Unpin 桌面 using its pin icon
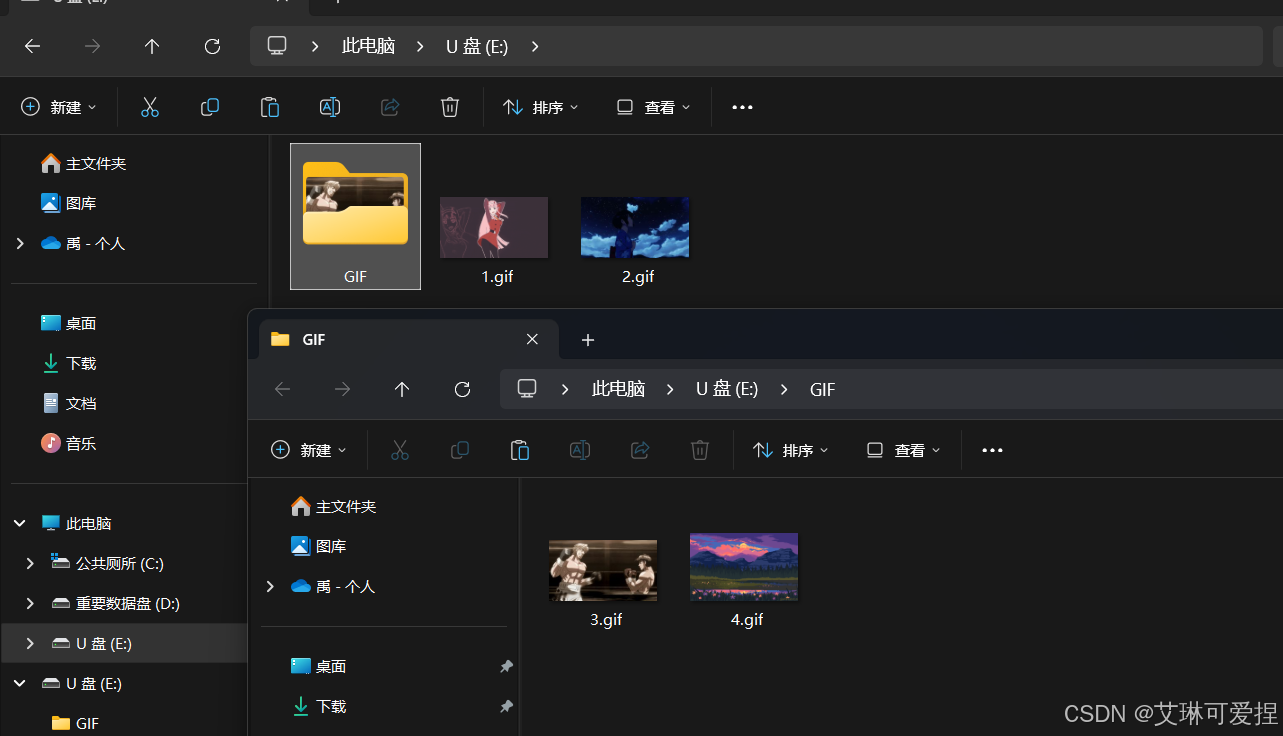Screen dimensions: 1283x736 (x=506, y=666)
